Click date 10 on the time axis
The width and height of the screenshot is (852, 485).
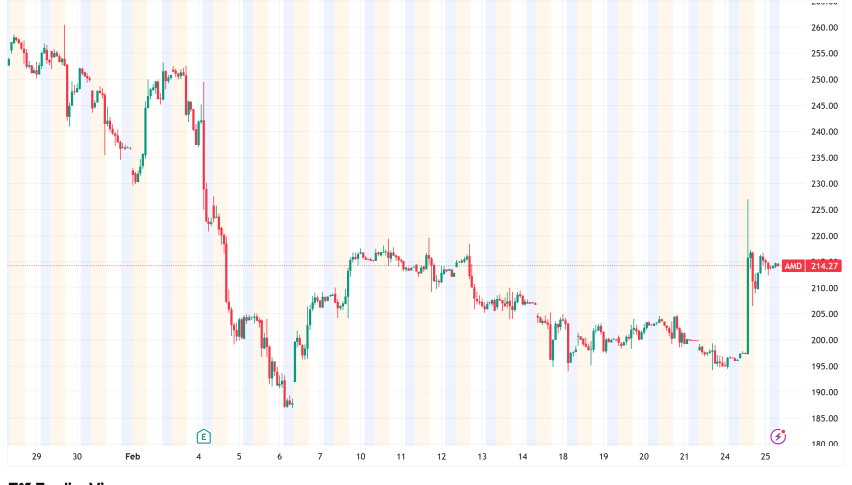(x=360, y=456)
